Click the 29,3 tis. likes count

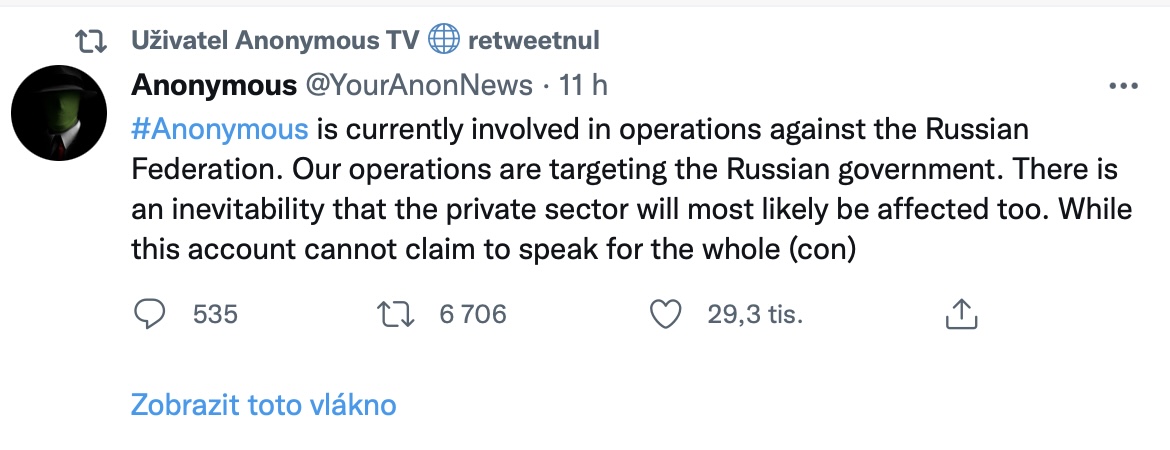click(x=755, y=315)
